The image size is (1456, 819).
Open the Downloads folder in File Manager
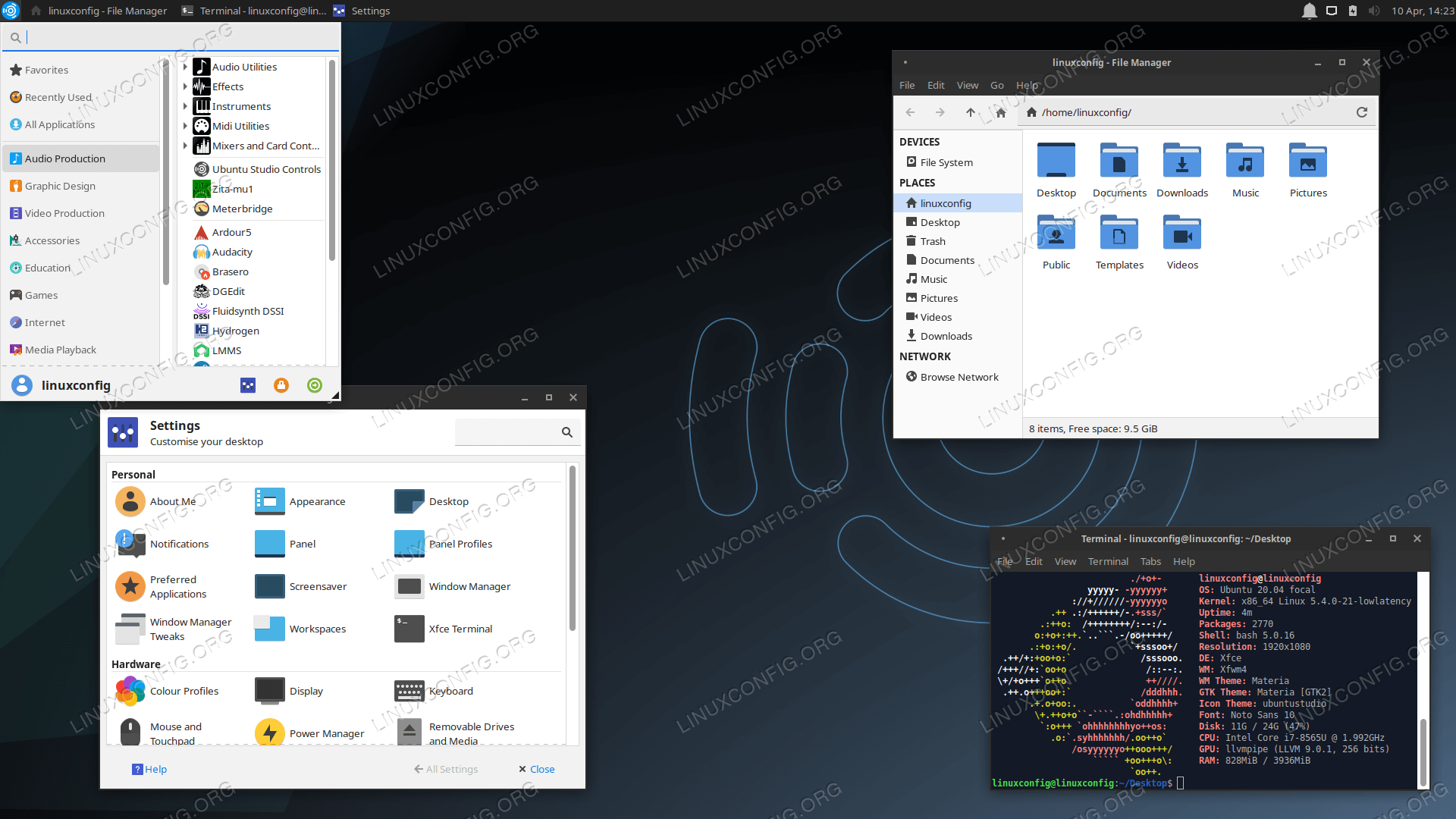pyautogui.click(x=1182, y=171)
